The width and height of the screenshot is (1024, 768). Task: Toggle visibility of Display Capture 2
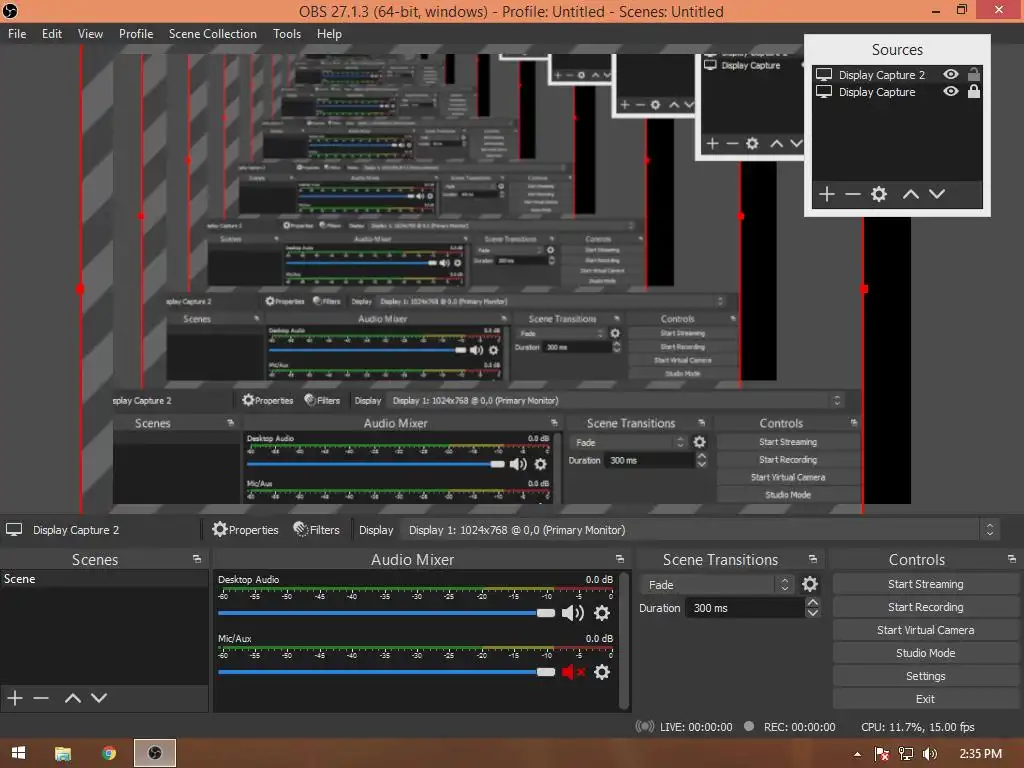coord(951,74)
